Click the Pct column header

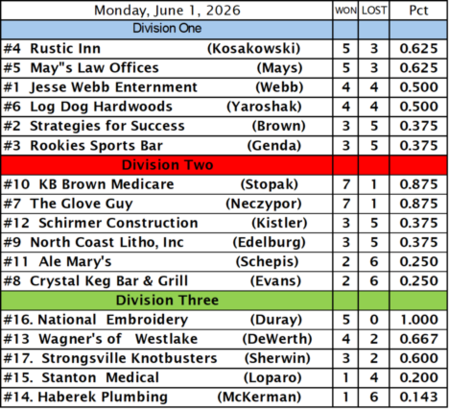[x=418, y=10]
